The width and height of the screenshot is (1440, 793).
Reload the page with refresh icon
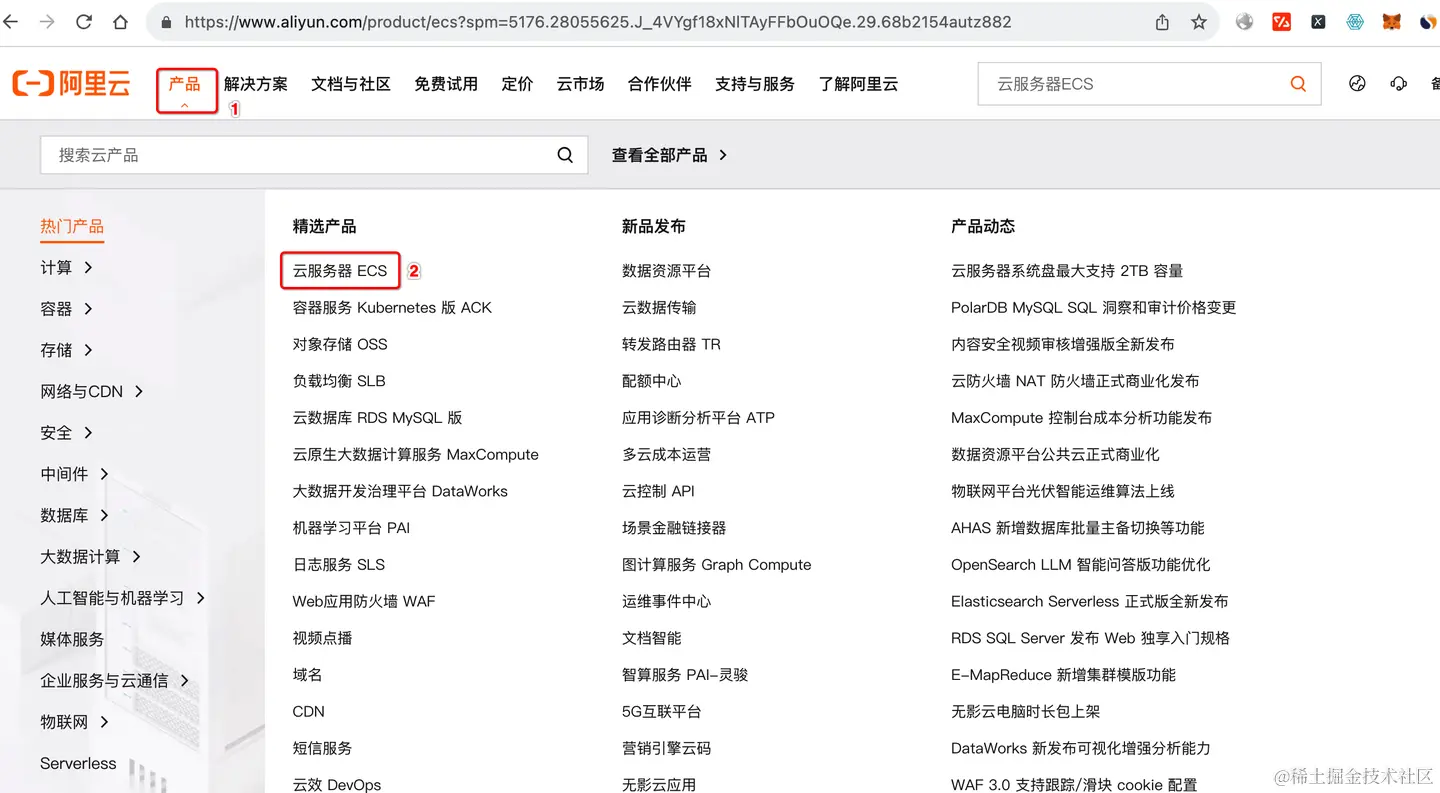[x=84, y=22]
